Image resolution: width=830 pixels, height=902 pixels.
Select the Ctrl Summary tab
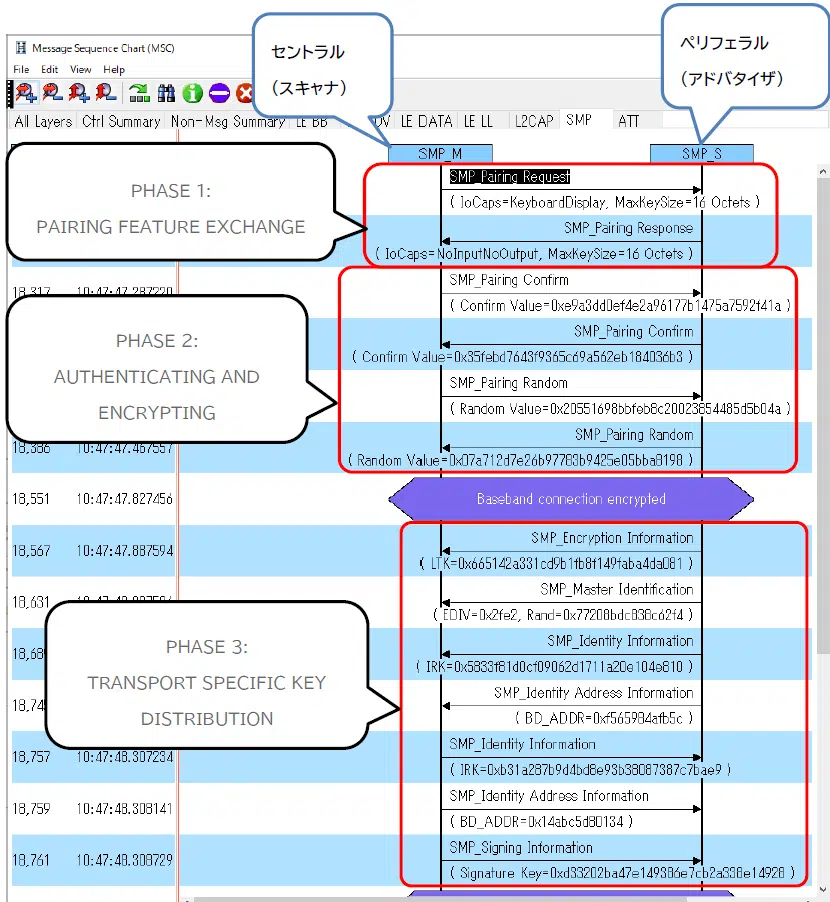point(121,121)
